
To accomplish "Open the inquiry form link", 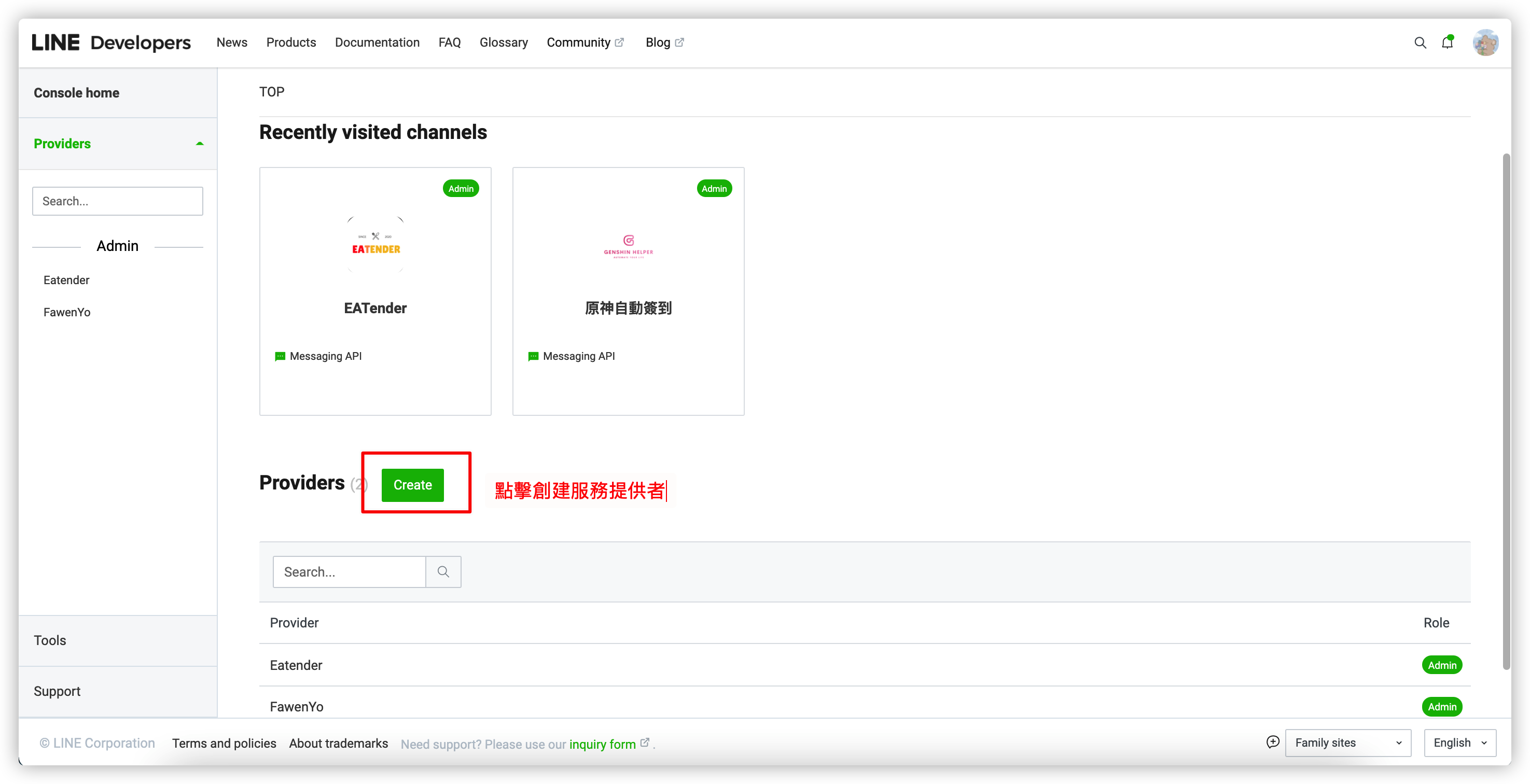I will 602,744.
